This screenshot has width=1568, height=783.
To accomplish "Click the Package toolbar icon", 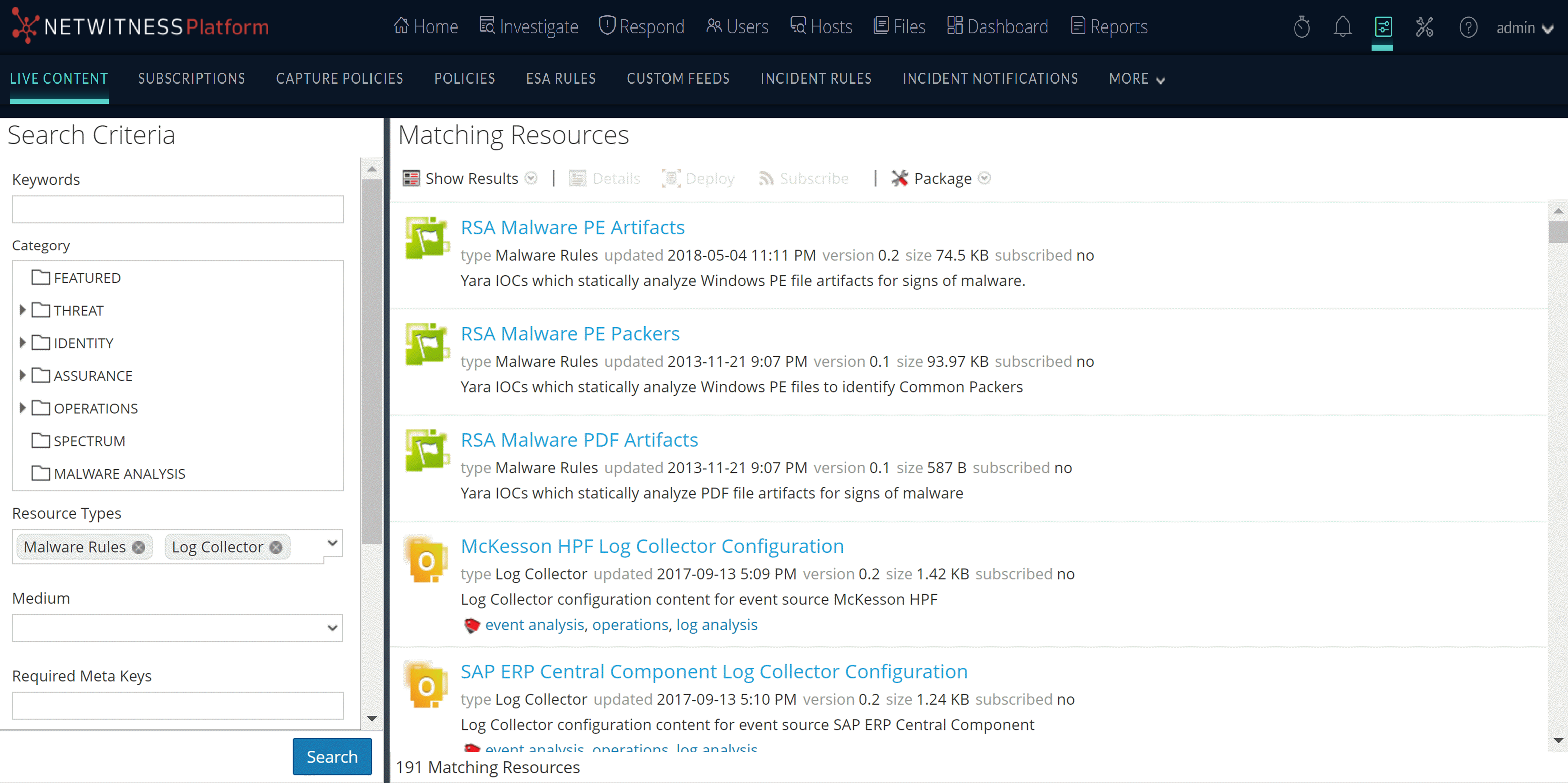I will click(899, 178).
